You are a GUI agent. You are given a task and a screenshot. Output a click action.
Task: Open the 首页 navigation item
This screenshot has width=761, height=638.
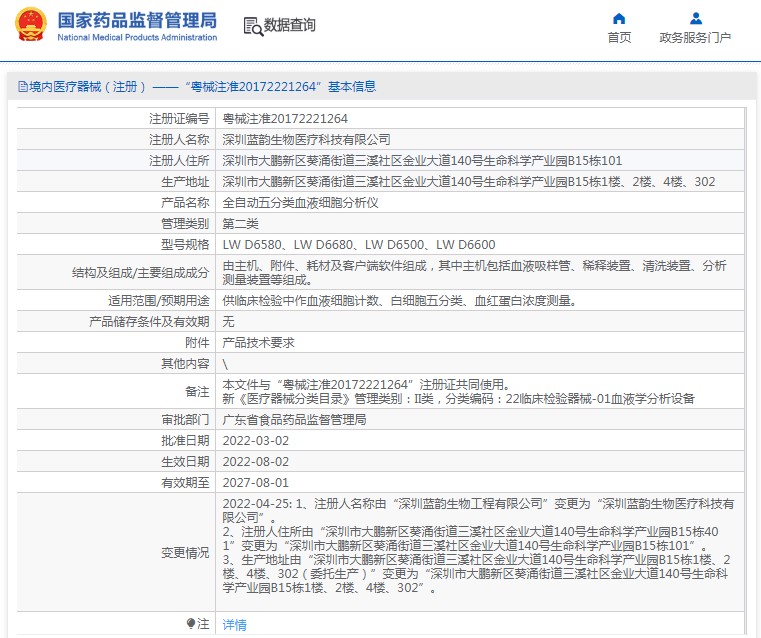point(619,38)
